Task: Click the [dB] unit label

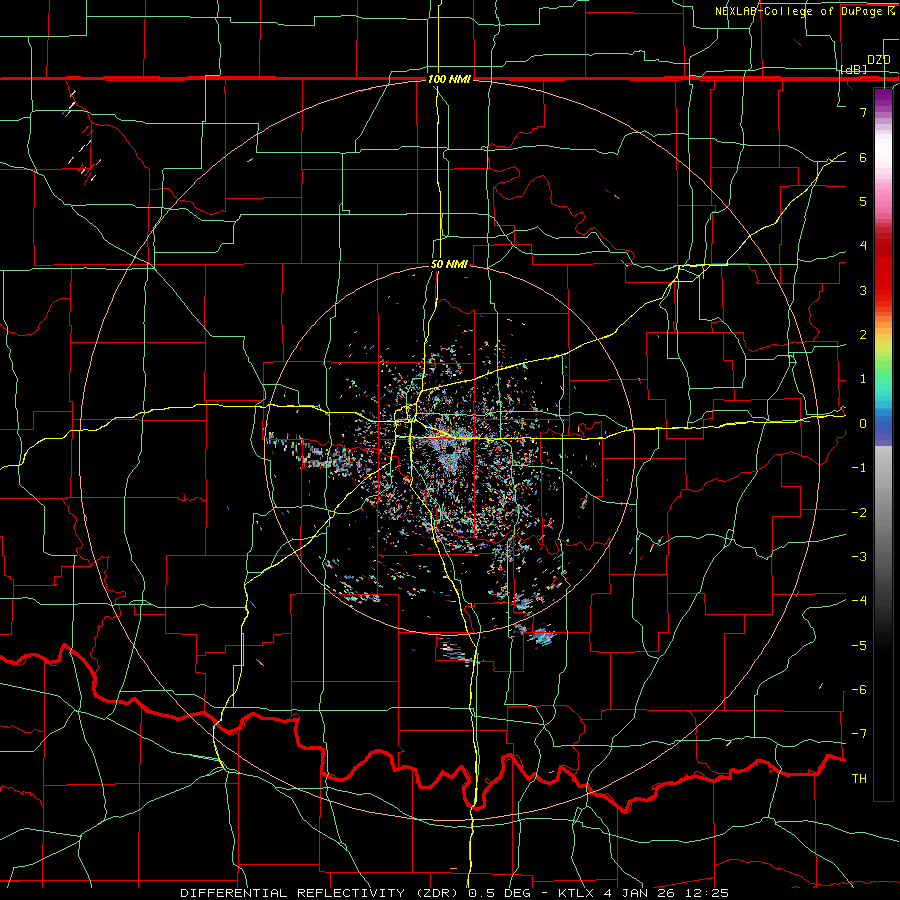Action: (854, 69)
